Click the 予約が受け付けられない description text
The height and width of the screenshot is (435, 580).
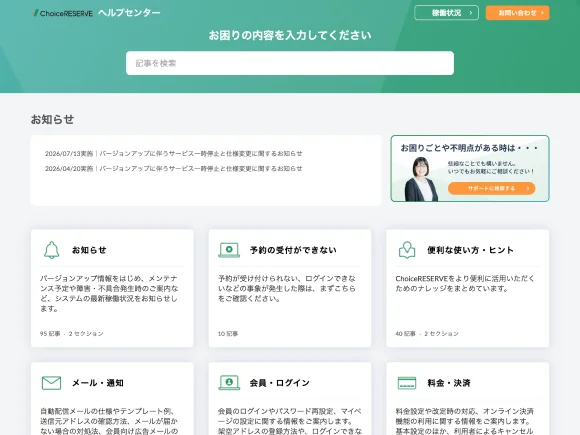coord(287,289)
